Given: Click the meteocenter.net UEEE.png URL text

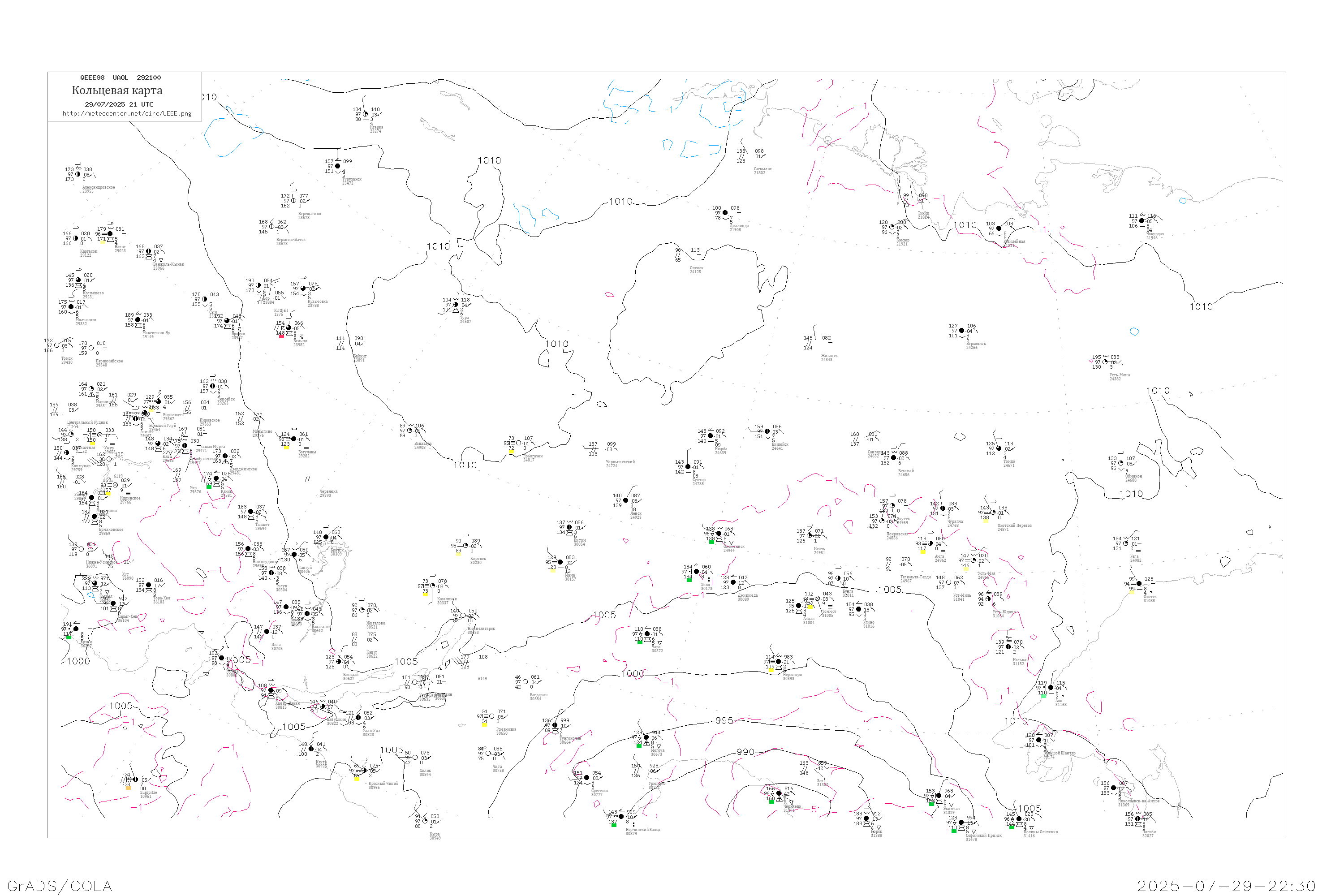Looking at the screenshot, I should coord(127,114).
